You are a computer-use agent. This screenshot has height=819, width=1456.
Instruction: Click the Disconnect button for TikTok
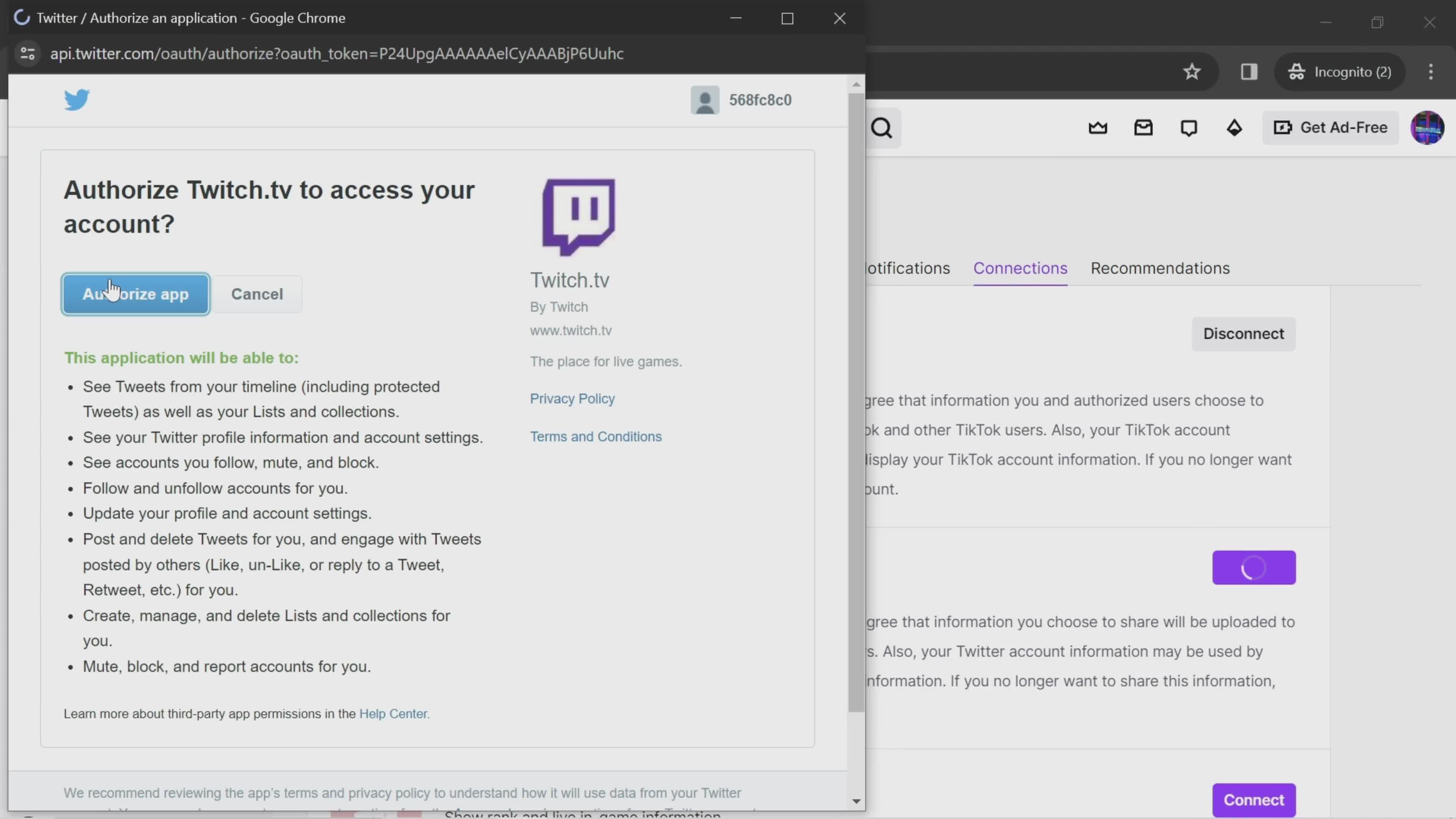1244,334
